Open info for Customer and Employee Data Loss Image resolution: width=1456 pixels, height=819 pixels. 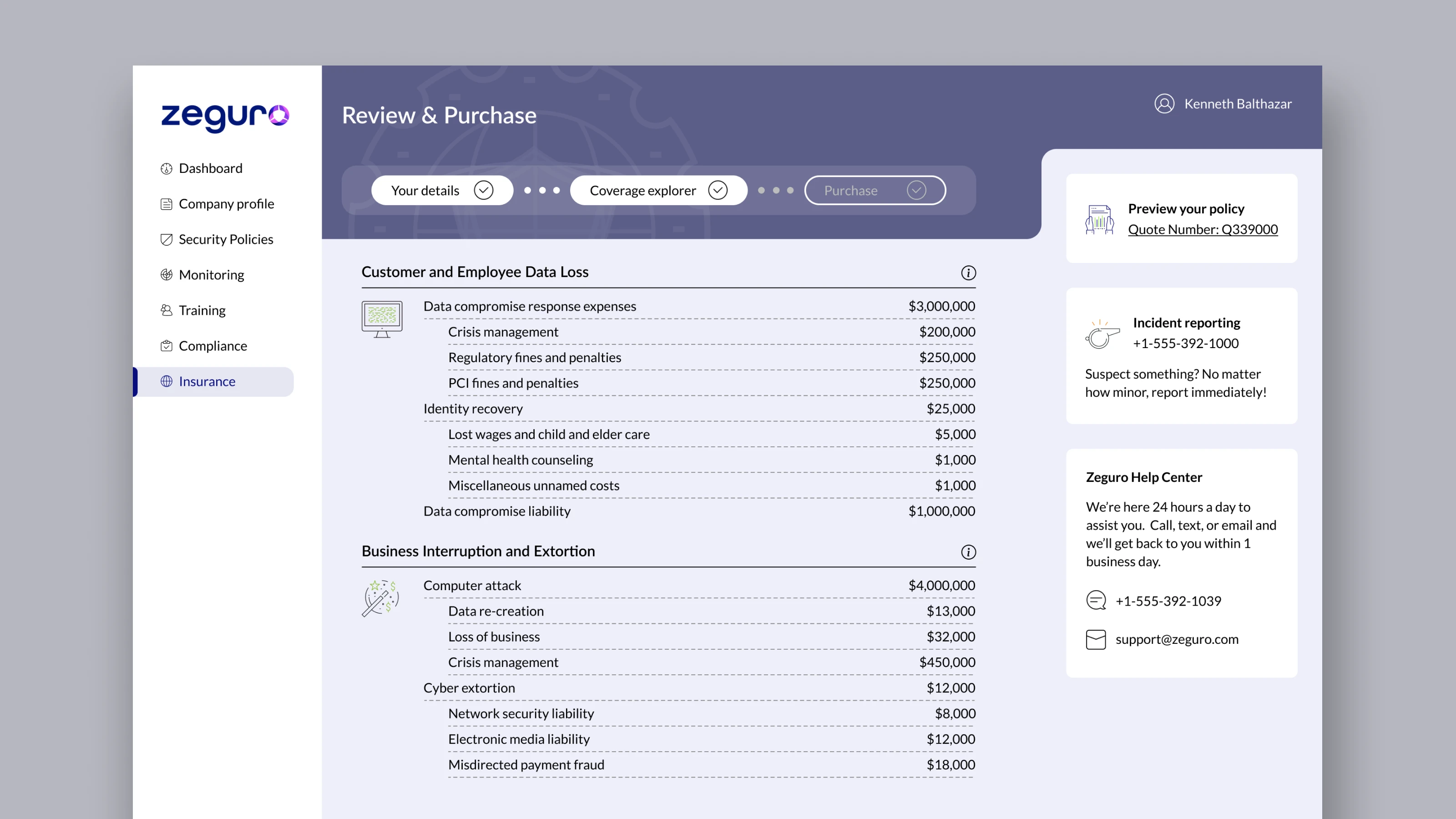(968, 273)
